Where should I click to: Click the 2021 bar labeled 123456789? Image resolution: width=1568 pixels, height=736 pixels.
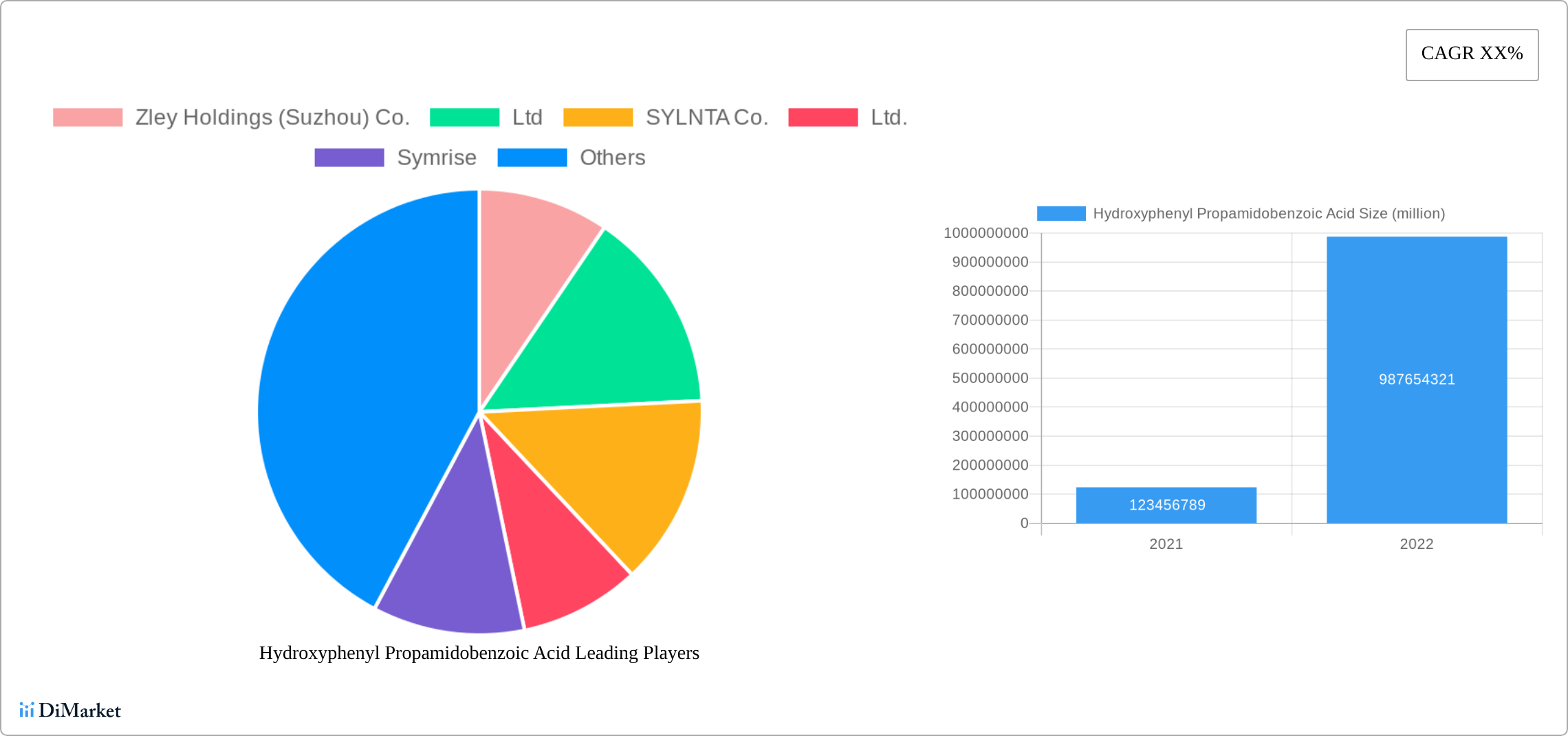pyautogui.click(x=1166, y=505)
